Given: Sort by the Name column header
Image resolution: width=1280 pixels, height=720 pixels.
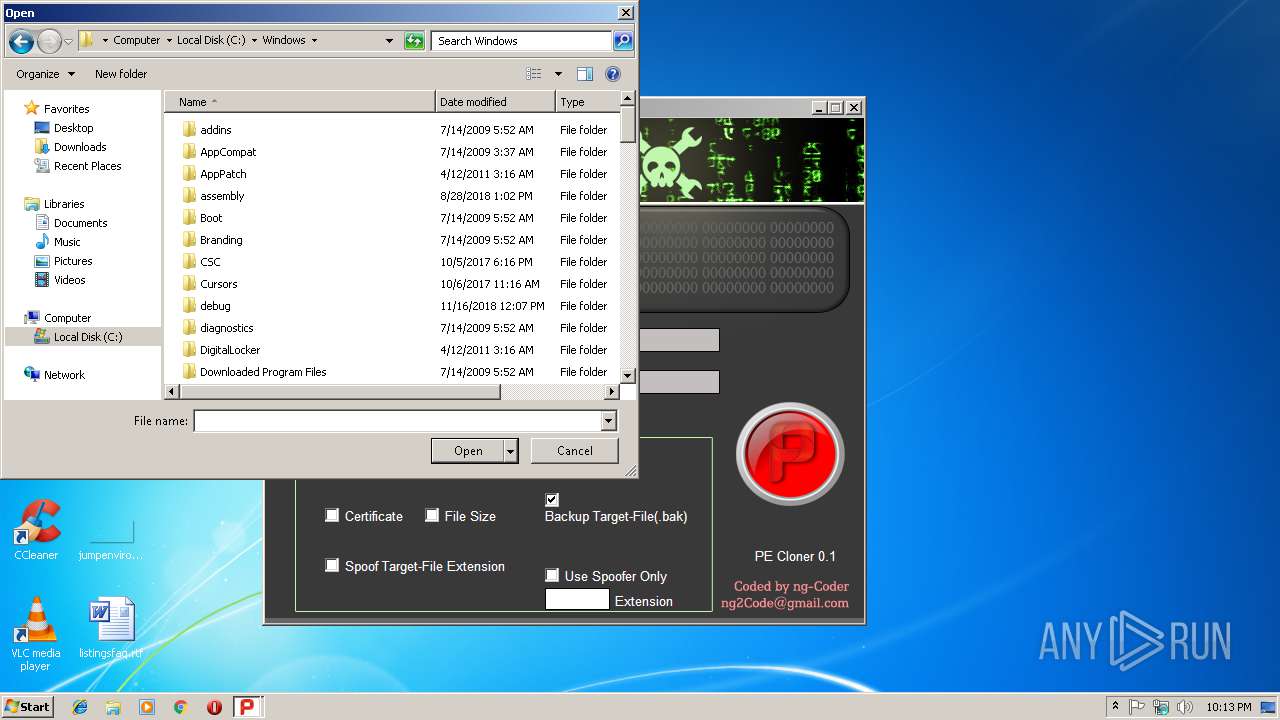Looking at the screenshot, I should [x=300, y=102].
